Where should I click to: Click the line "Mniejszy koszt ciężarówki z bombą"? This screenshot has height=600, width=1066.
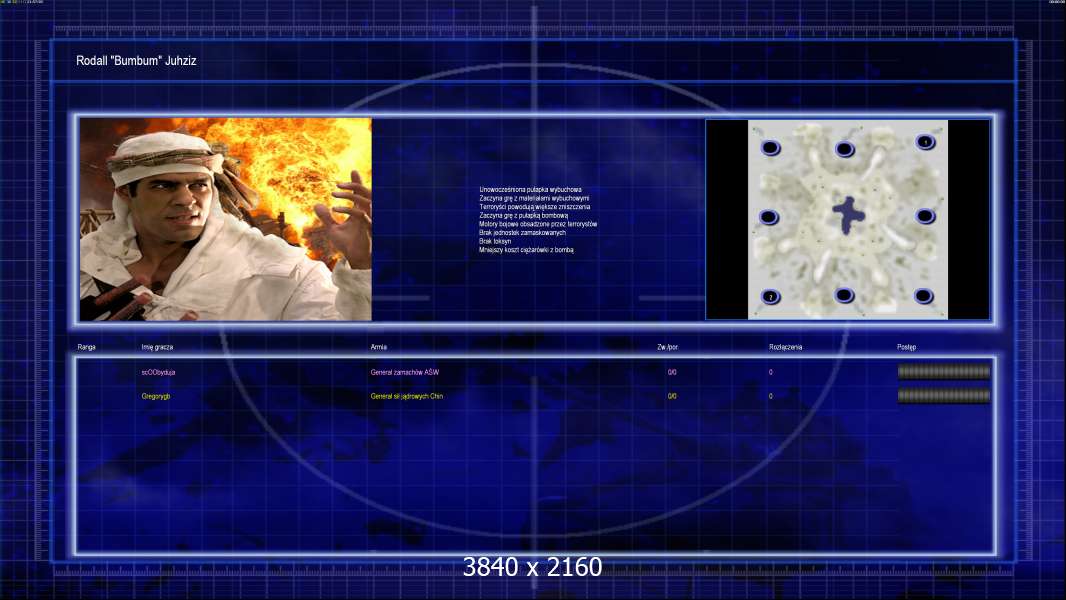pyautogui.click(x=526, y=250)
